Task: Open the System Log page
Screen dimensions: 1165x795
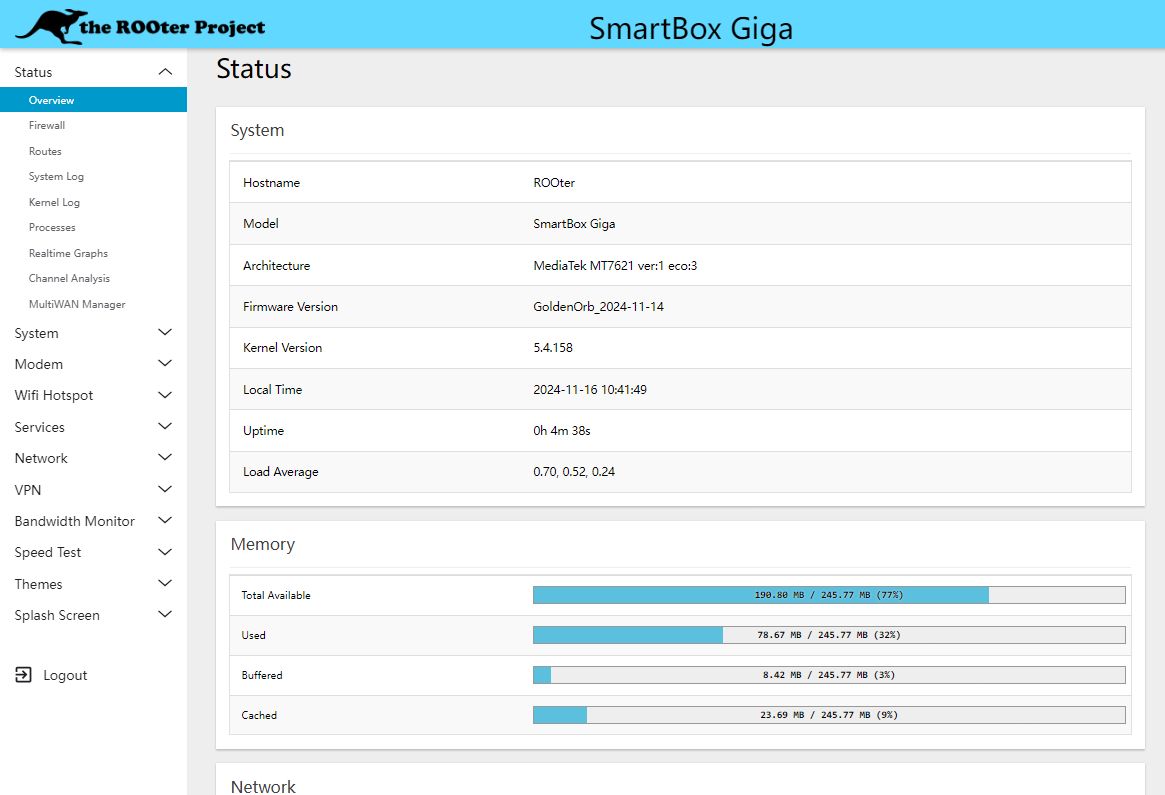Action: point(56,177)
